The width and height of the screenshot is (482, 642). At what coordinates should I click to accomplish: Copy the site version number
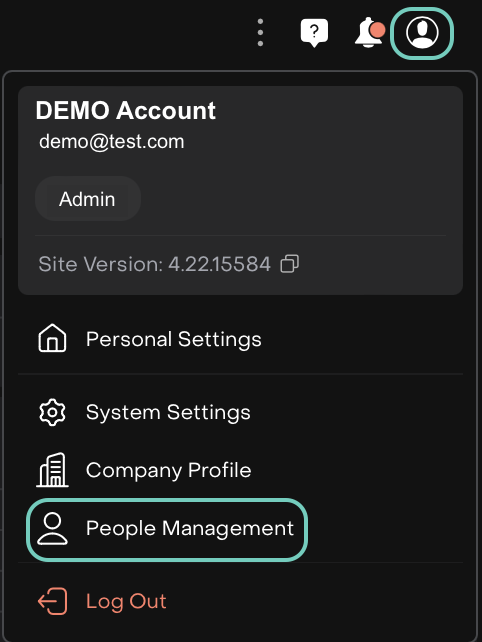pyautogui.click(x=290, y=264)
